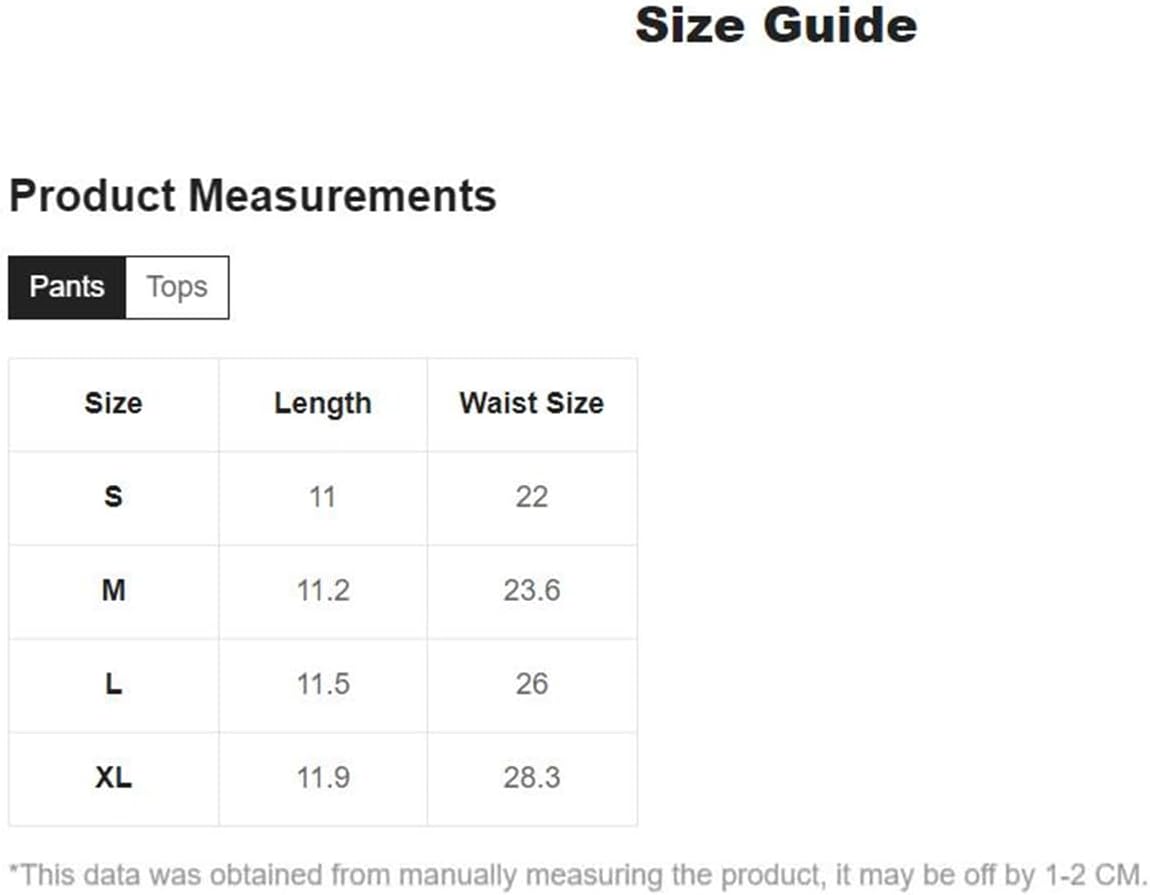The width and height of the screenshot is (1150, 895).
Task: Select the waist value 28.3
Action: (x=532, y=778)
